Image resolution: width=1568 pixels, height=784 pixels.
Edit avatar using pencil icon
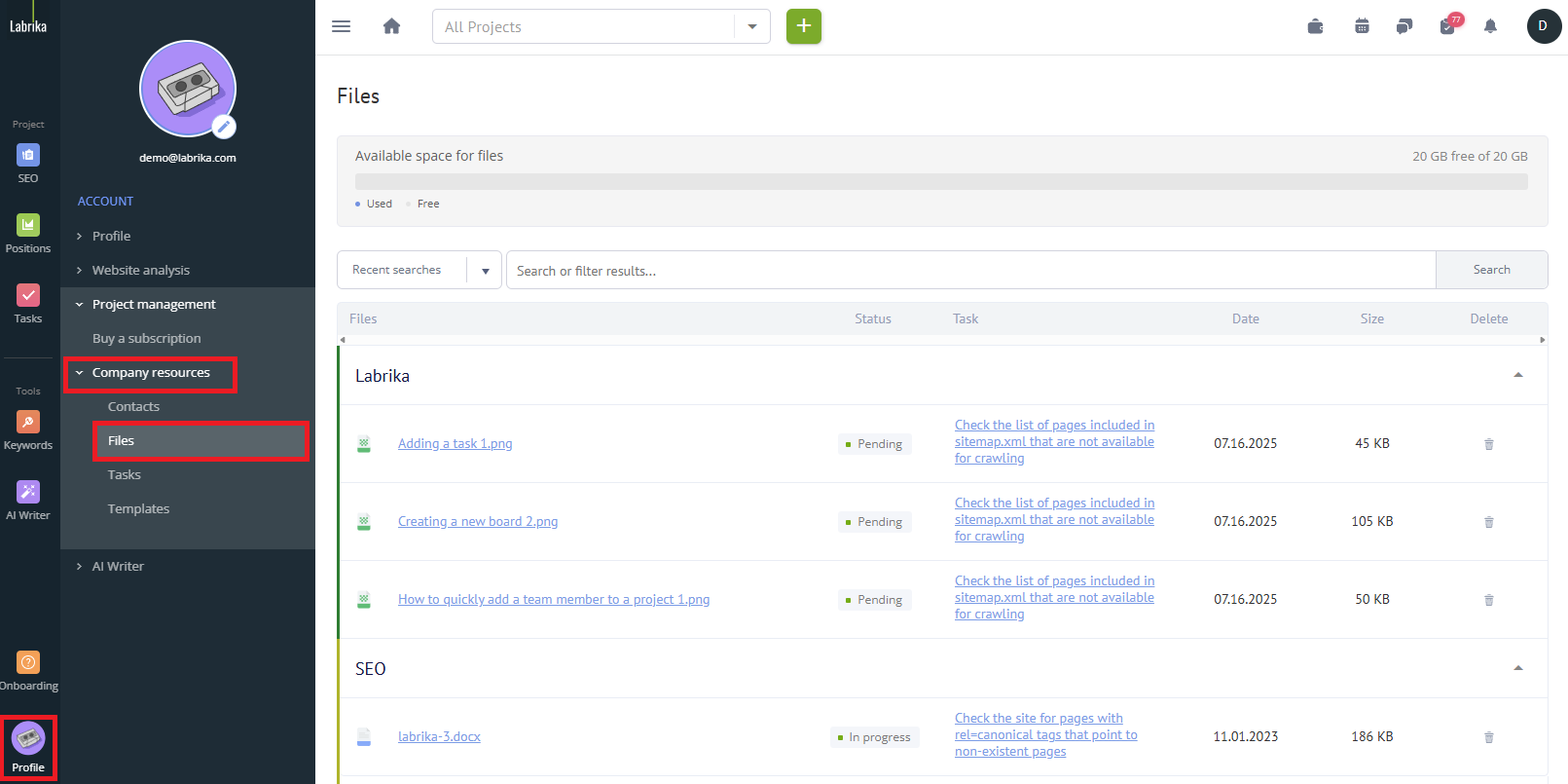(x=224, y=126)
